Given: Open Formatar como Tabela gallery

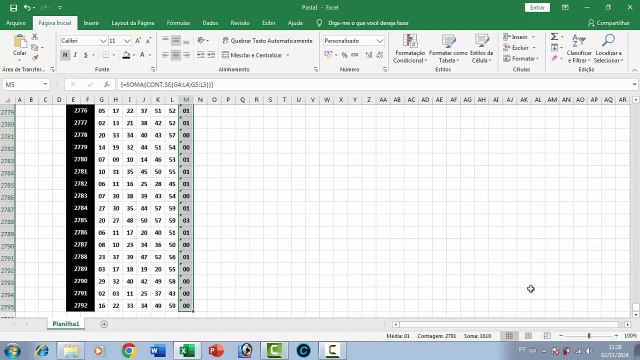Looking at the screenshot, I should (448, 49).
